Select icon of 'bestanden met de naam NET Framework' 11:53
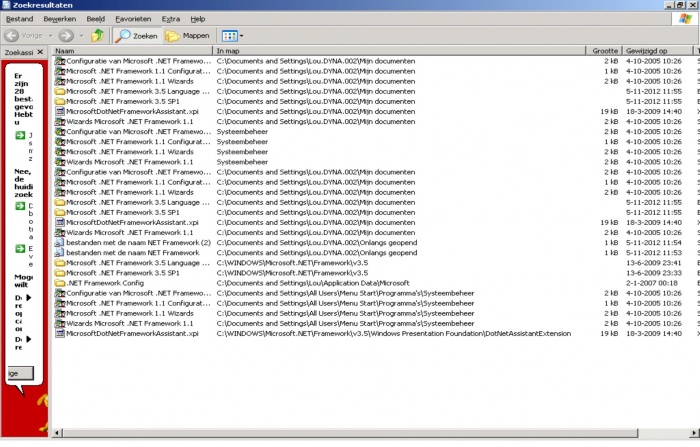 59,253
